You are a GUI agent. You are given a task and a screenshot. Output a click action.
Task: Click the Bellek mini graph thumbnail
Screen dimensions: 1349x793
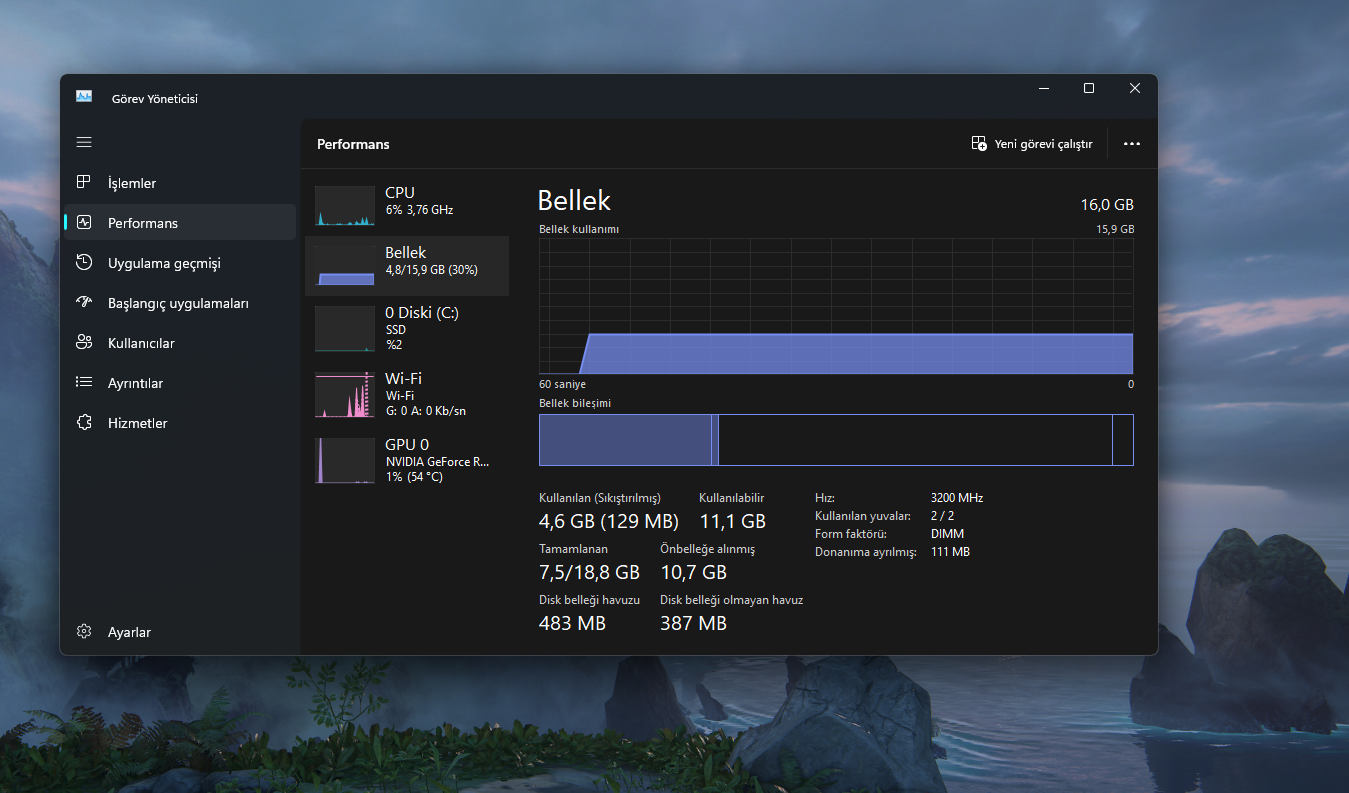pyautogui.click(x=345, y=266)
